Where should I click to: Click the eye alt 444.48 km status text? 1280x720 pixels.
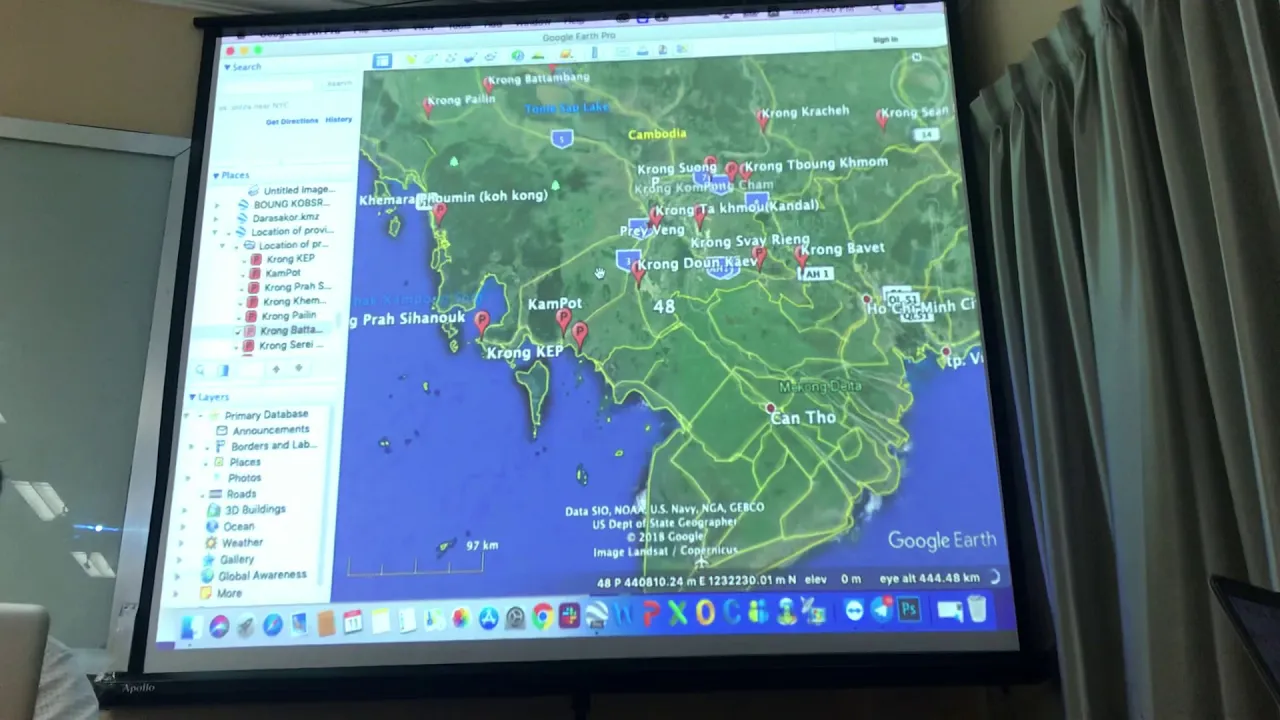929,578
